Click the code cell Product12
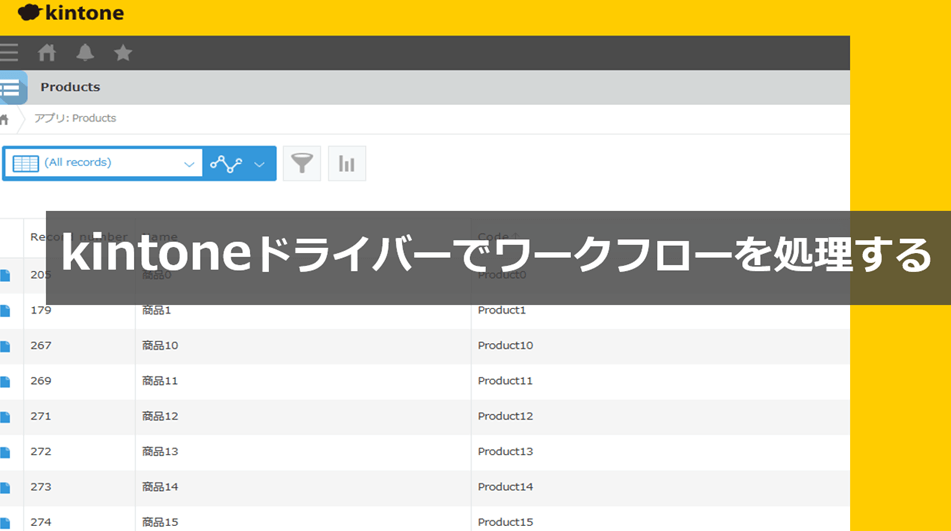 pyautogui.click(x=505, y=416)
